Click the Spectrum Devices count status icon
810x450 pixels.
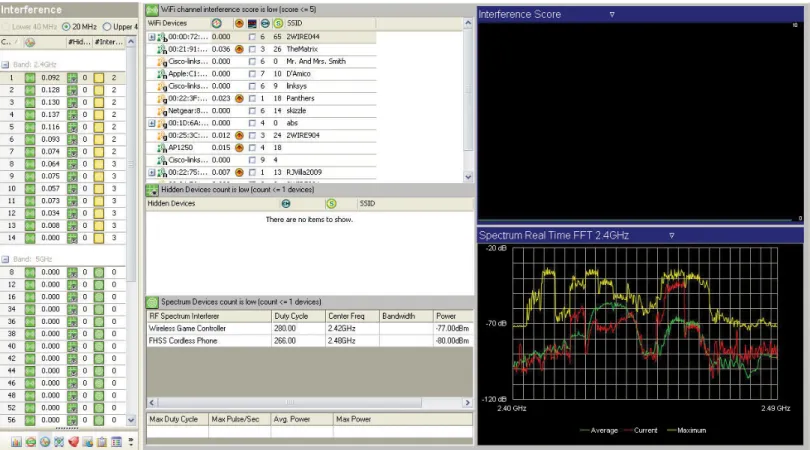point(152,302)
